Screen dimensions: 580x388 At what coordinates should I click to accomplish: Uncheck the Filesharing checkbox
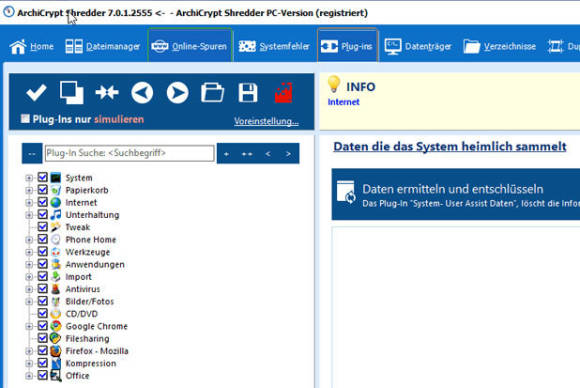click(43, 338)
